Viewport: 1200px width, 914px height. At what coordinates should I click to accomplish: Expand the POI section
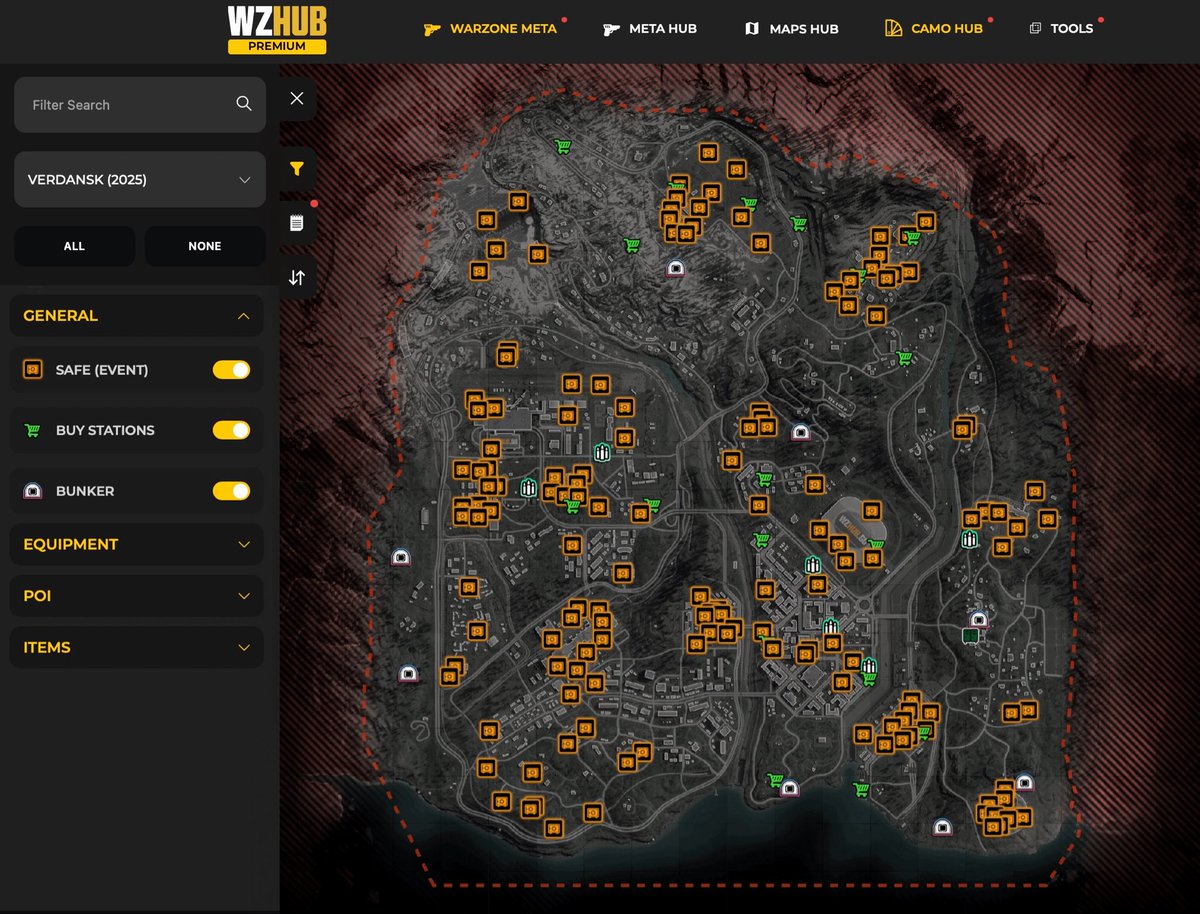(x=137, y=596)
